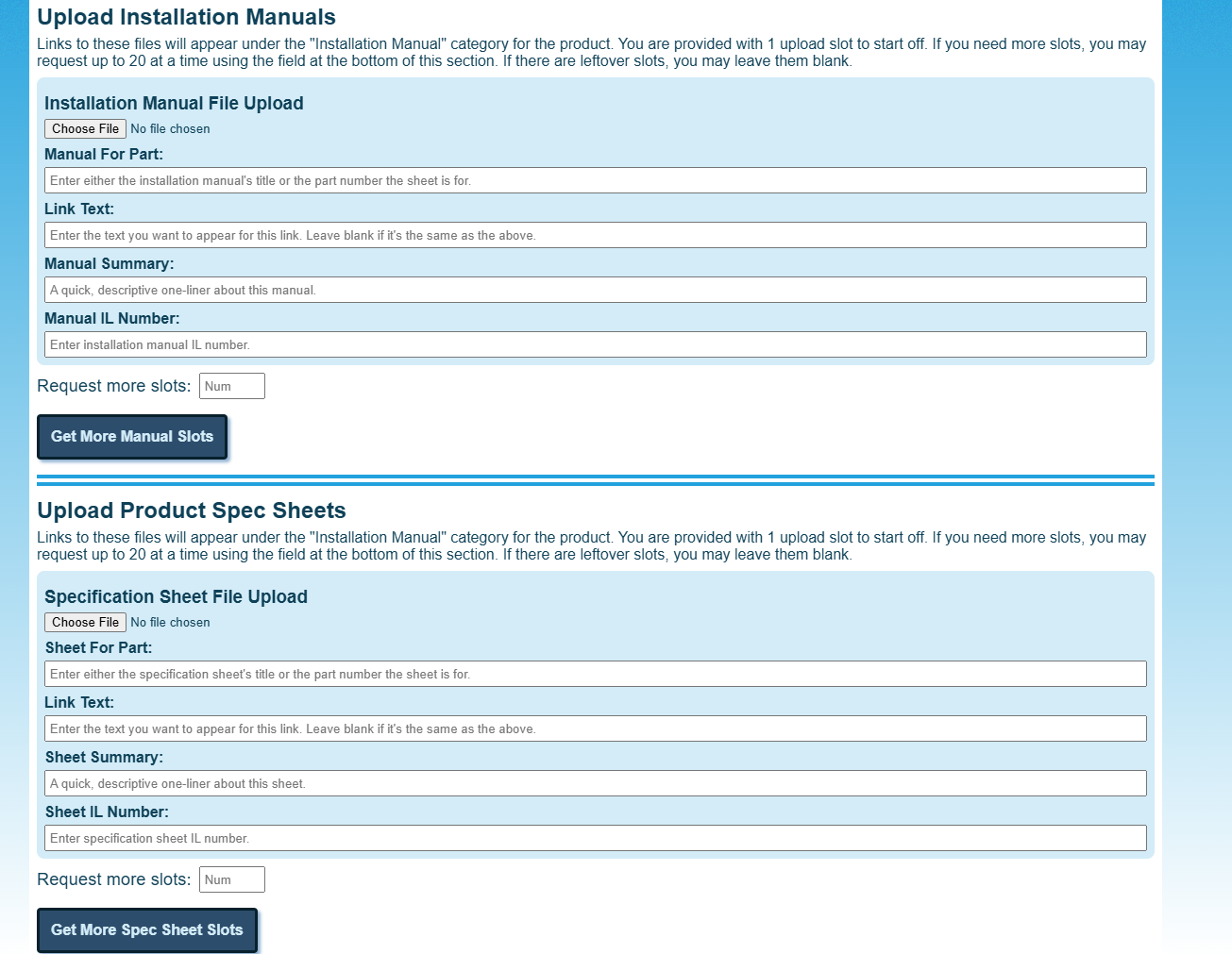
Task: Click the Manual IL Number: label
Action: click(x=112, y=319)
